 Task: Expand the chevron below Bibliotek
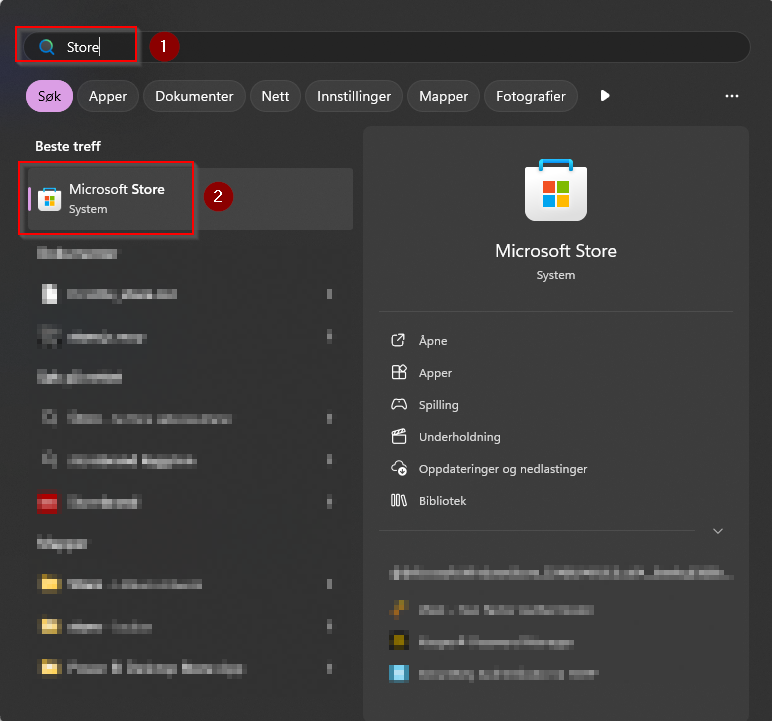(718, 531)
